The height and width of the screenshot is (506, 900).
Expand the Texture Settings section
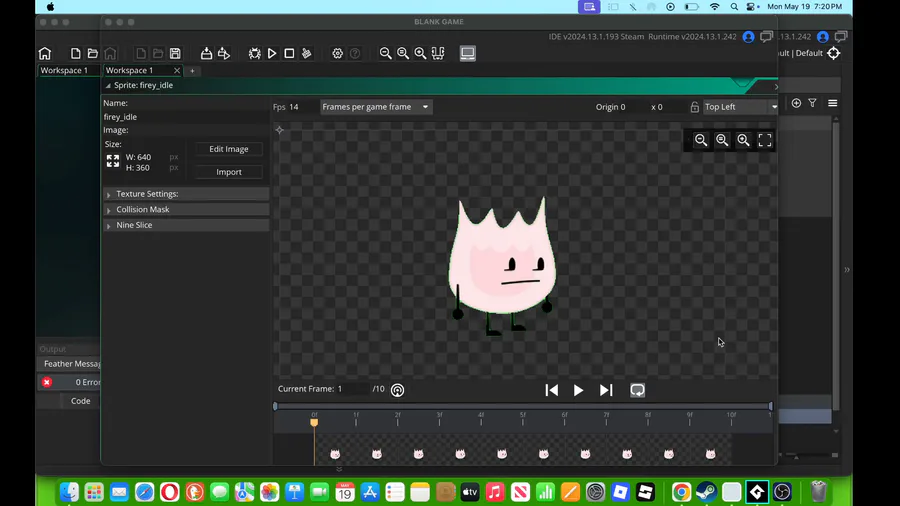(185, 194)
